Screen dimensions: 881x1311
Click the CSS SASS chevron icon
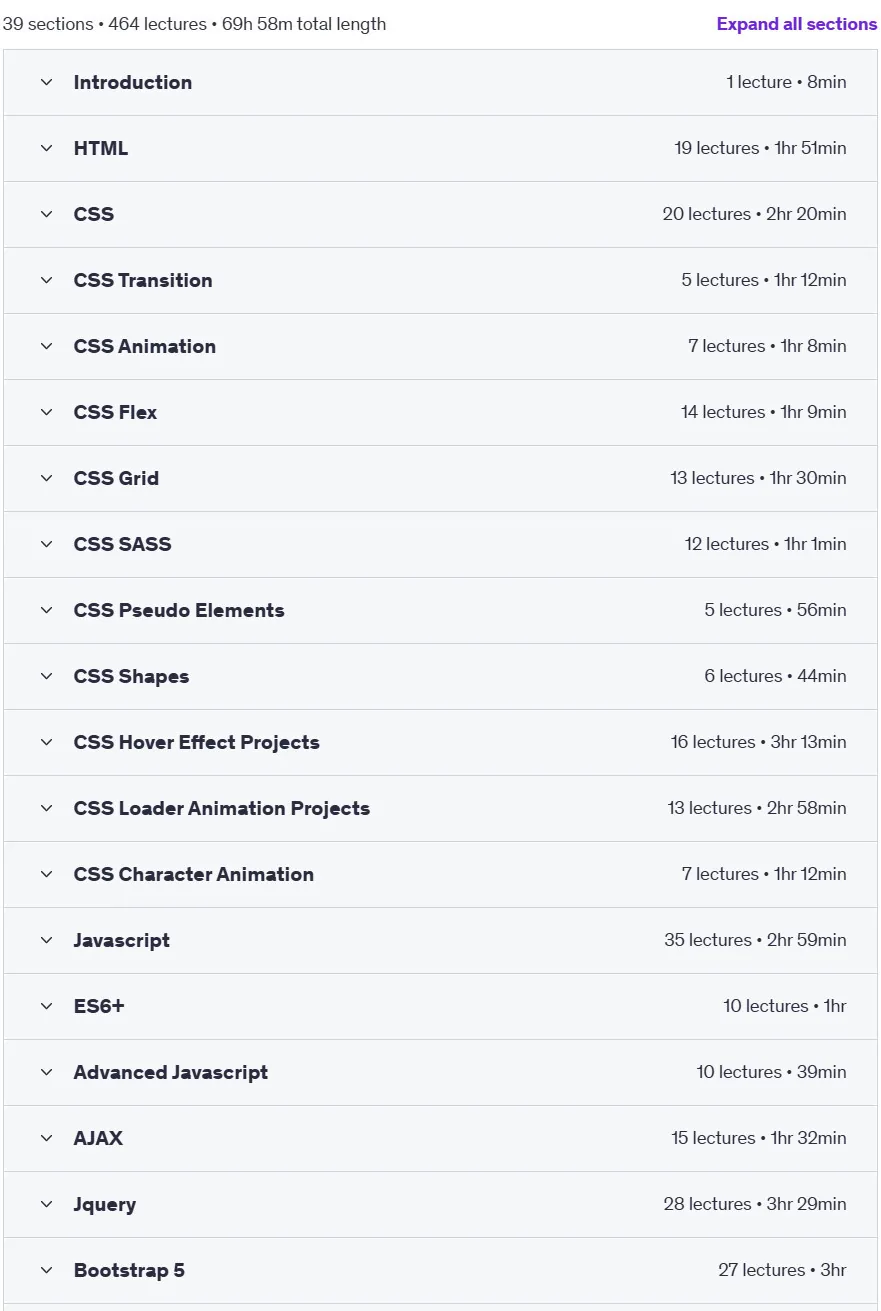click(46, 544)
